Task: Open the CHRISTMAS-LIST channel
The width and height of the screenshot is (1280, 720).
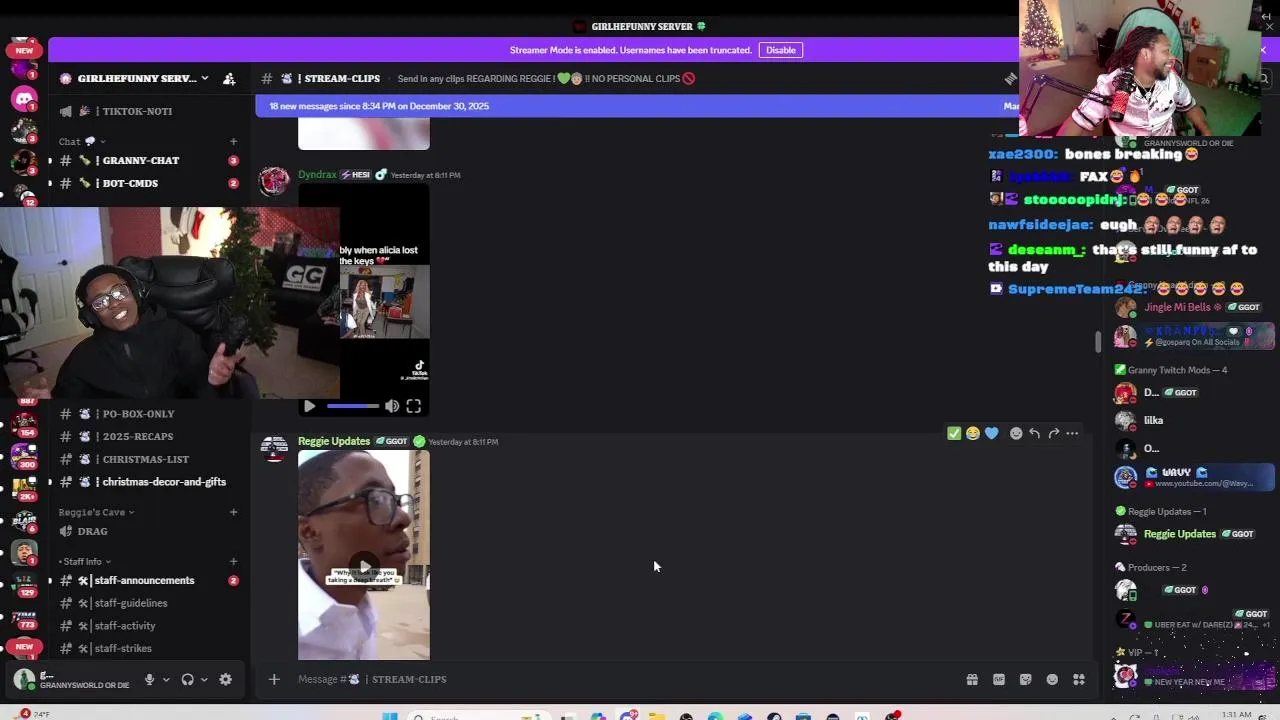Action: pos(147,459)
